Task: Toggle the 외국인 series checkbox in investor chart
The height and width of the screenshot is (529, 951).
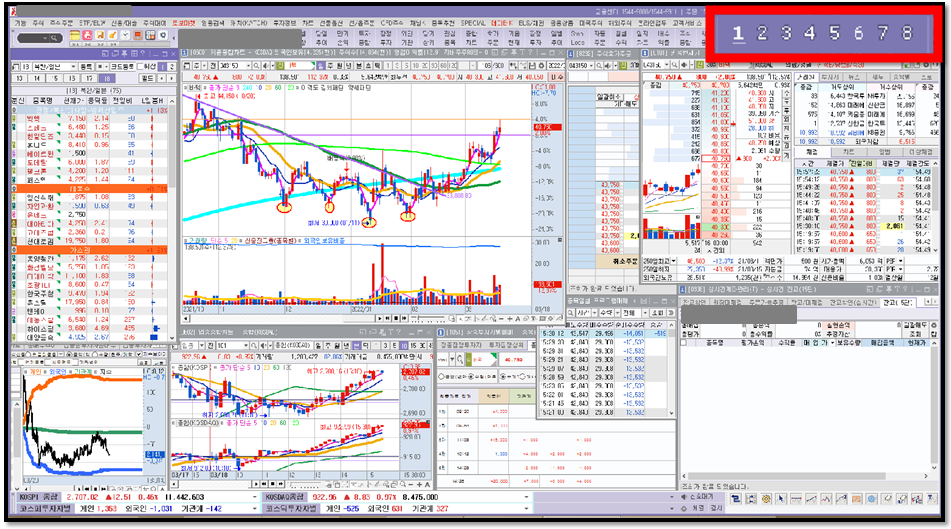Action: 45,372
